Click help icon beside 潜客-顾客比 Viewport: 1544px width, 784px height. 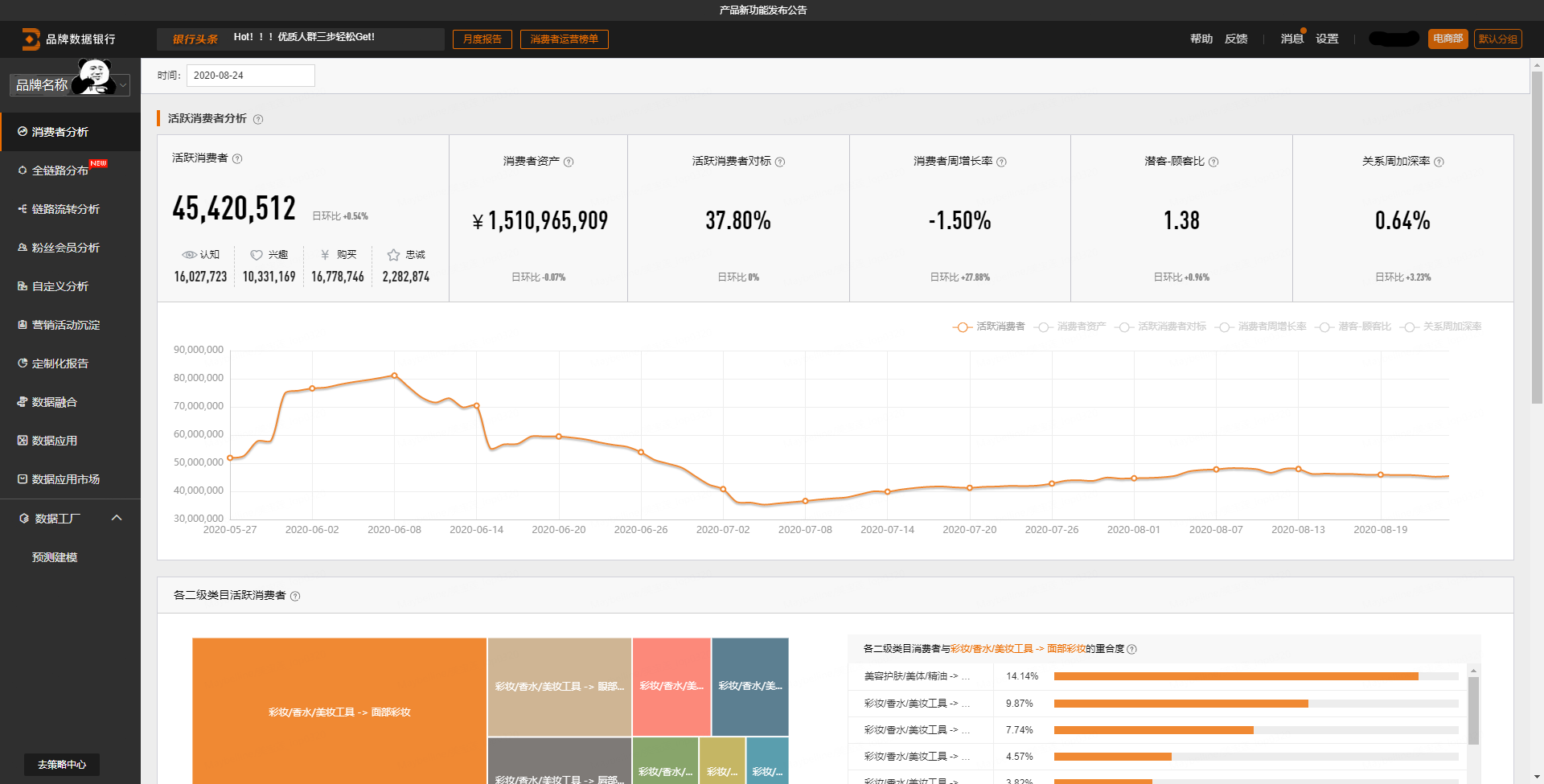tap(1213, 162)
